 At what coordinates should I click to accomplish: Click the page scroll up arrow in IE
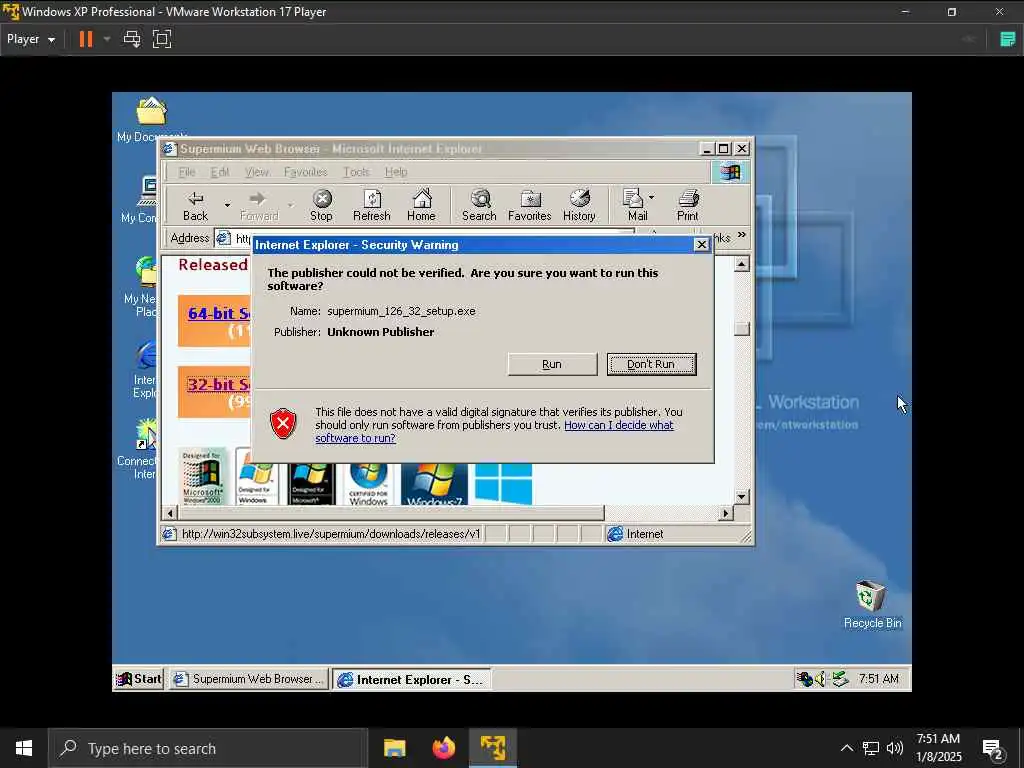pyautogui.click(x=741, y=264)
